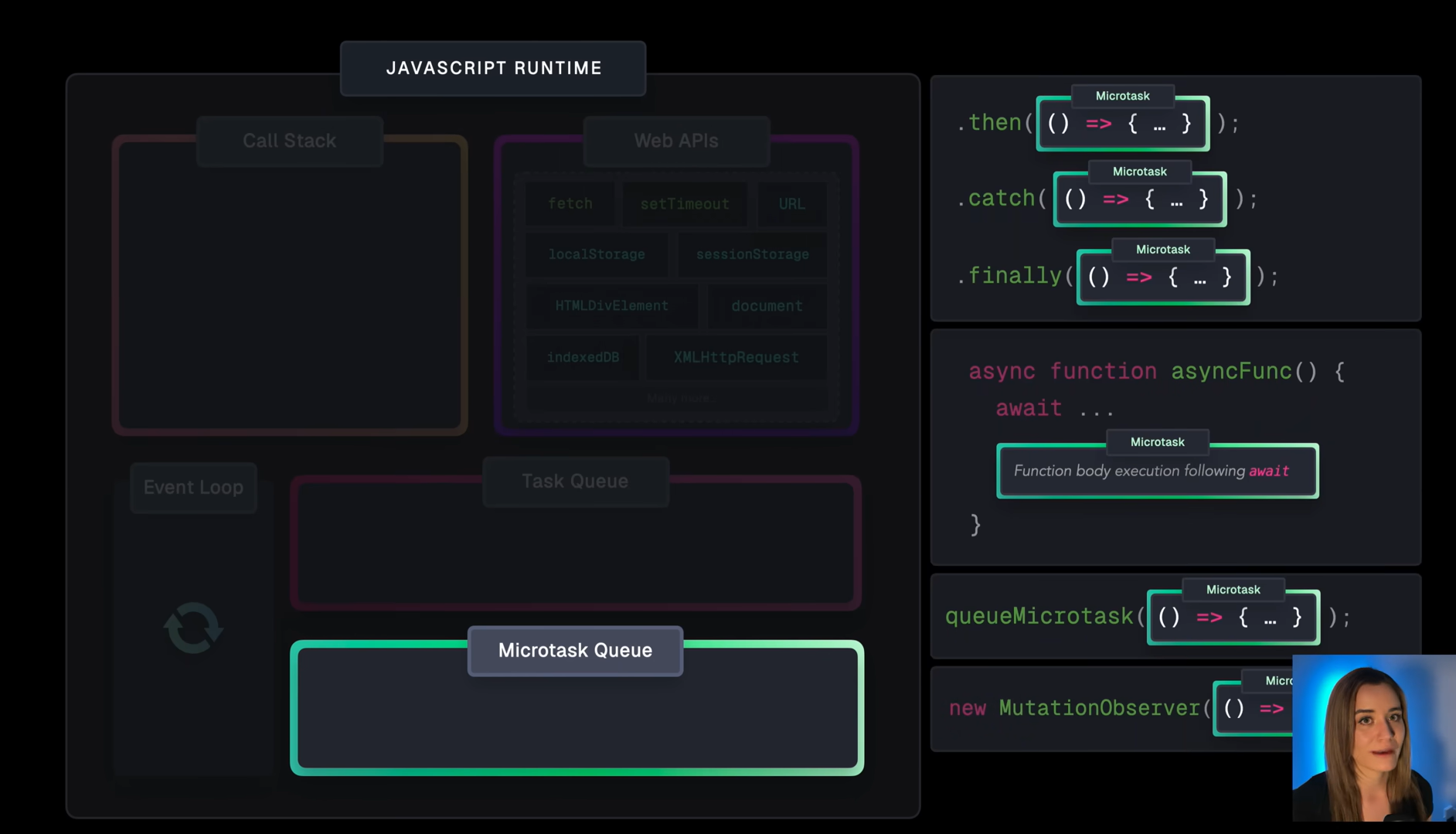
Task: Select the Task Queue label
Action: click(575, 482)
